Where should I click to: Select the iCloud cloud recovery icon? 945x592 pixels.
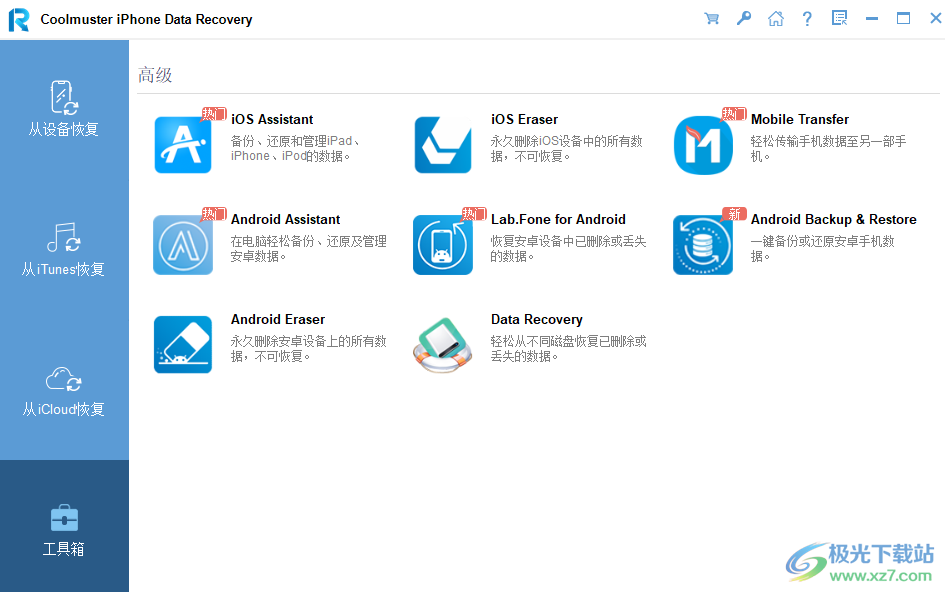(x=64, y=379)
